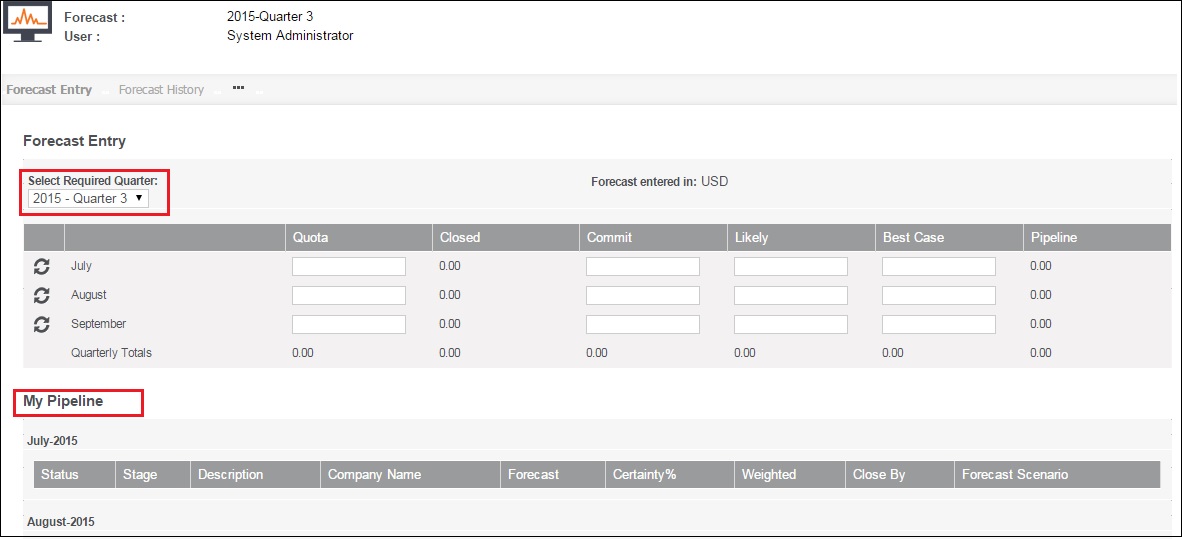Switch to the Forecast History tab

(x=161, y=90)
